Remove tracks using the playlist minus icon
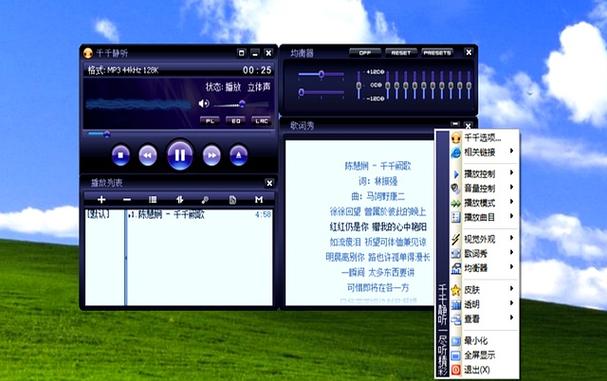 (127, 199)
